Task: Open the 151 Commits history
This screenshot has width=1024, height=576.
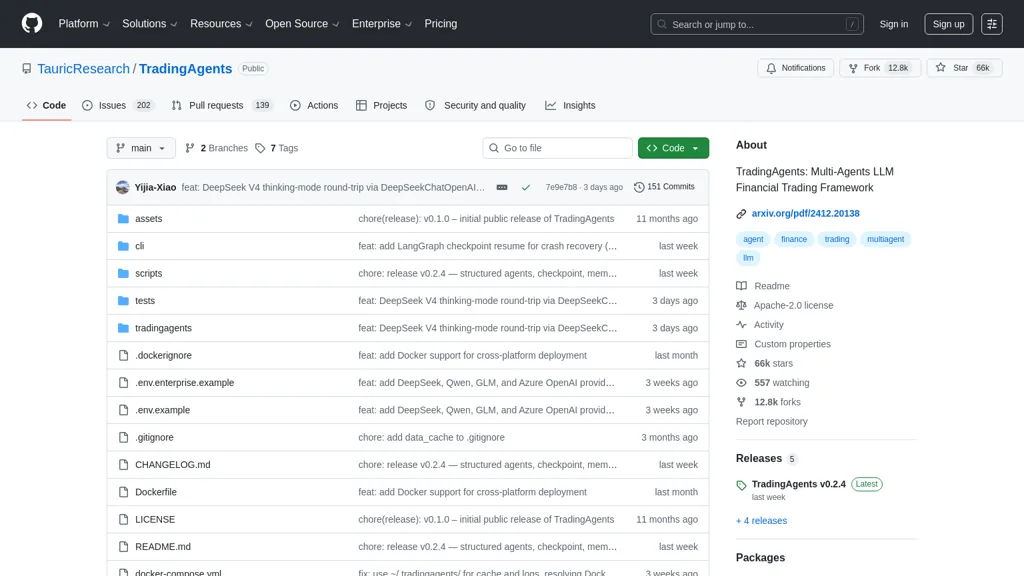Action: click(x=664, y=187)
